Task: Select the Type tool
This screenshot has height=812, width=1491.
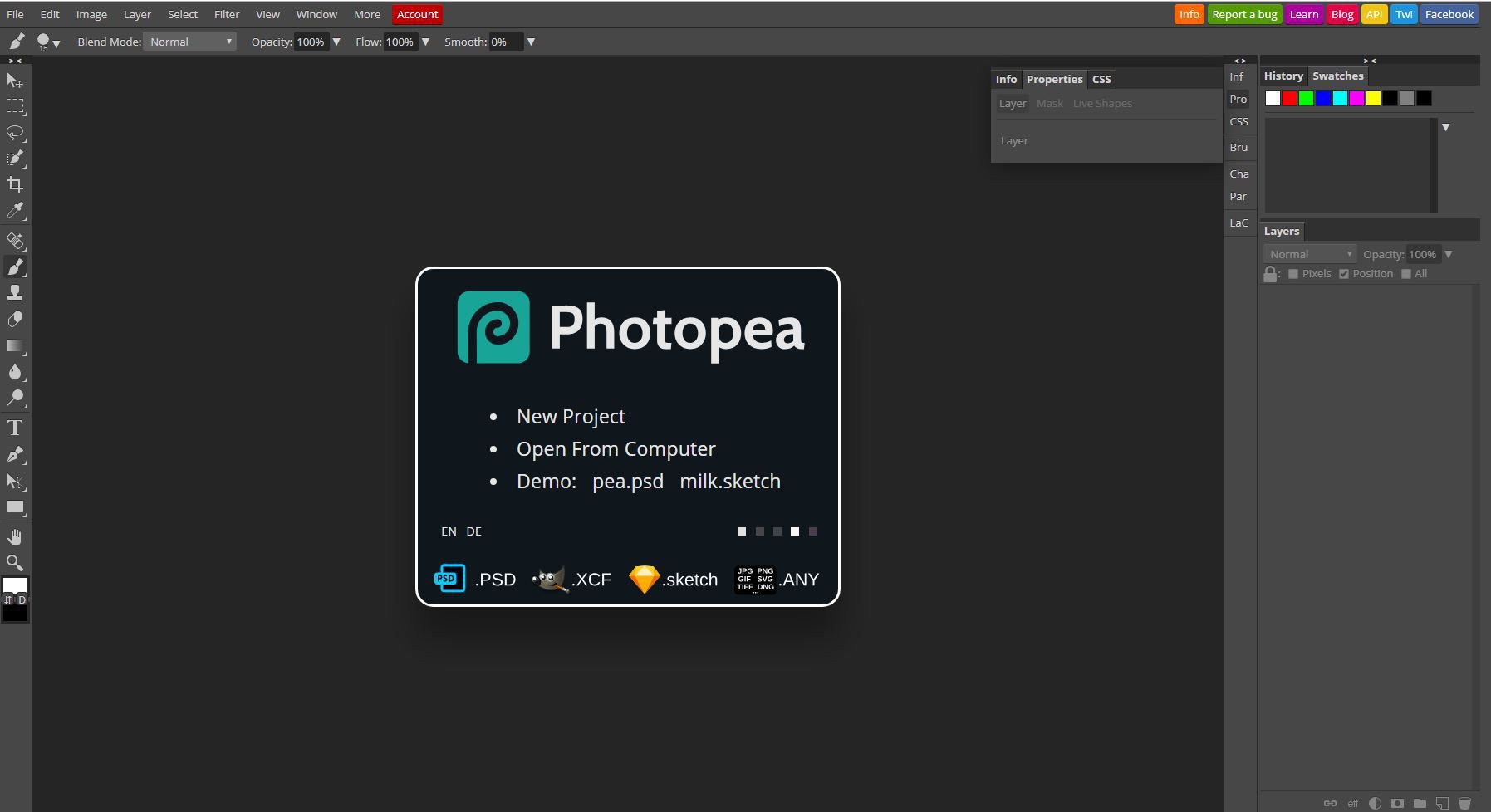Action: tap(15, 428)
